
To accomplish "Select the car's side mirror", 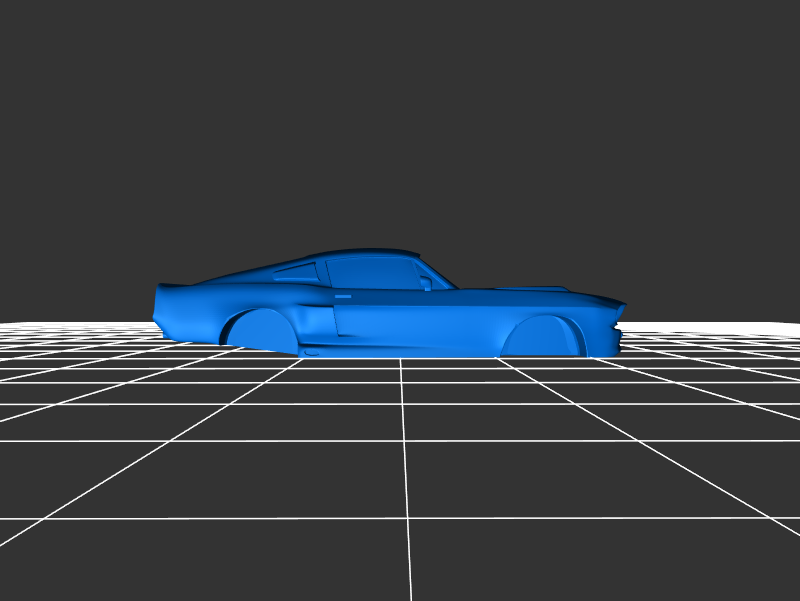I will pyautogui.click(x=427, y=283).
